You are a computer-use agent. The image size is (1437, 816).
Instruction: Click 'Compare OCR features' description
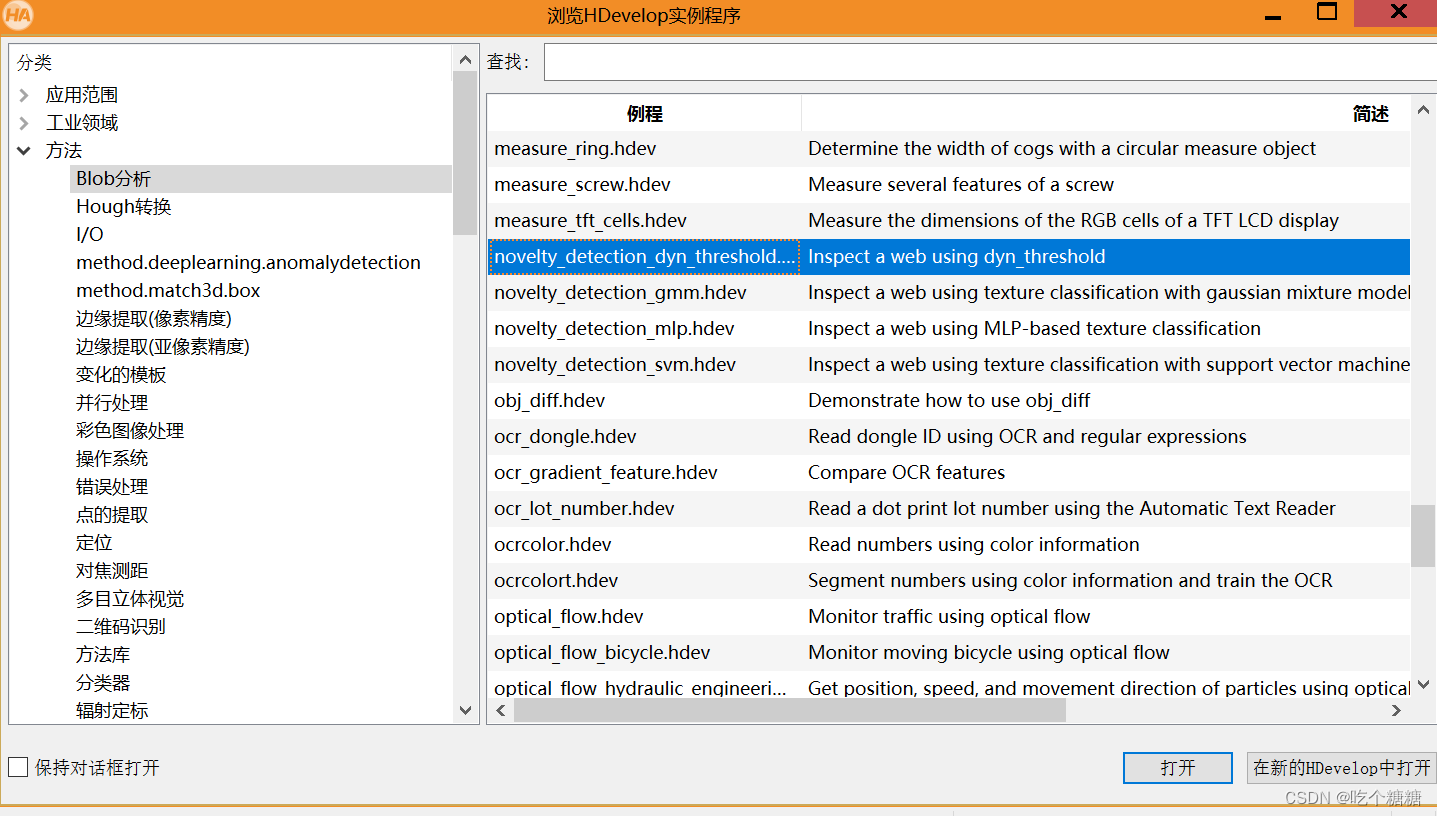906,473
